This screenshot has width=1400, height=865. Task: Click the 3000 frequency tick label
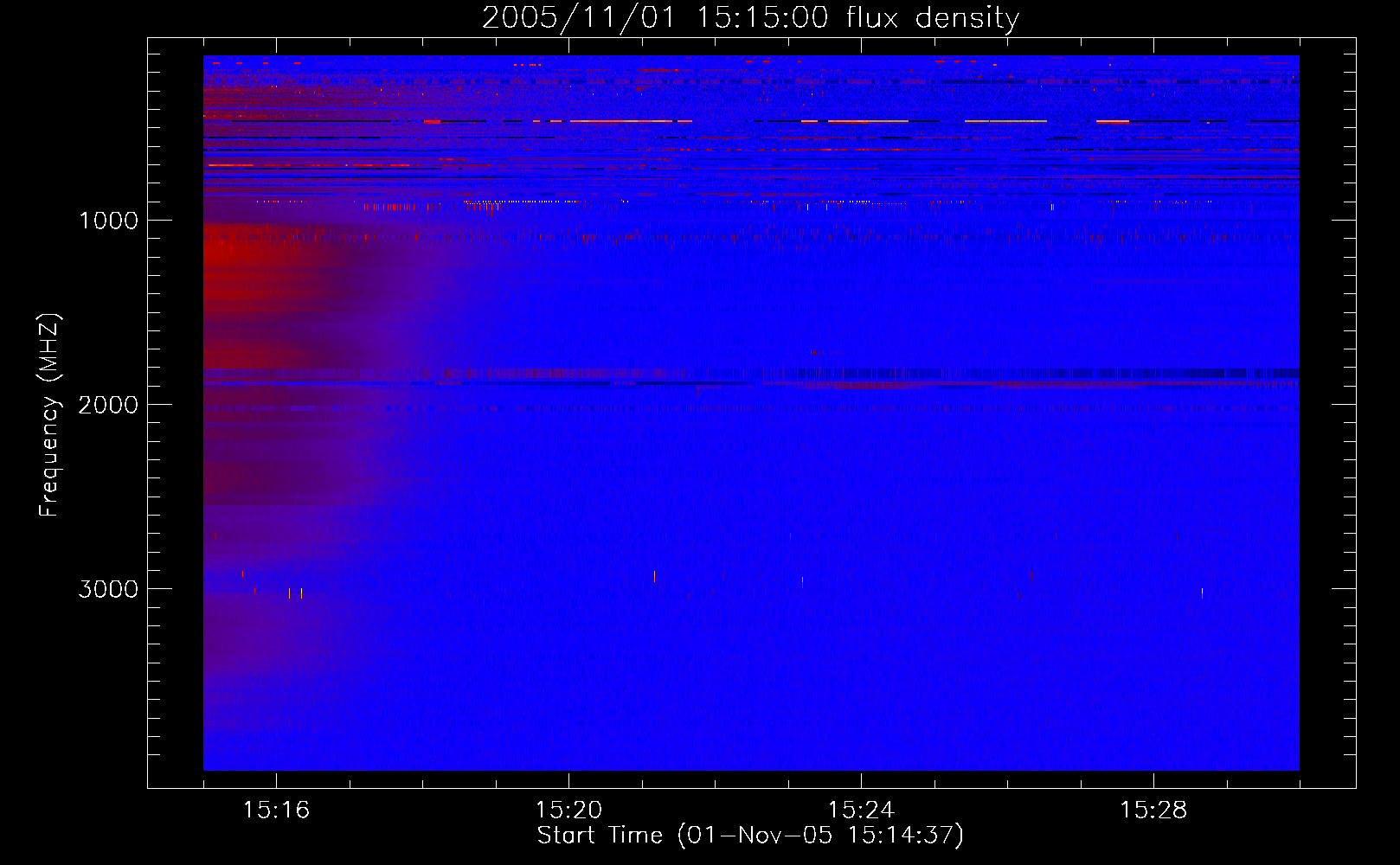[x=108, y=589]
